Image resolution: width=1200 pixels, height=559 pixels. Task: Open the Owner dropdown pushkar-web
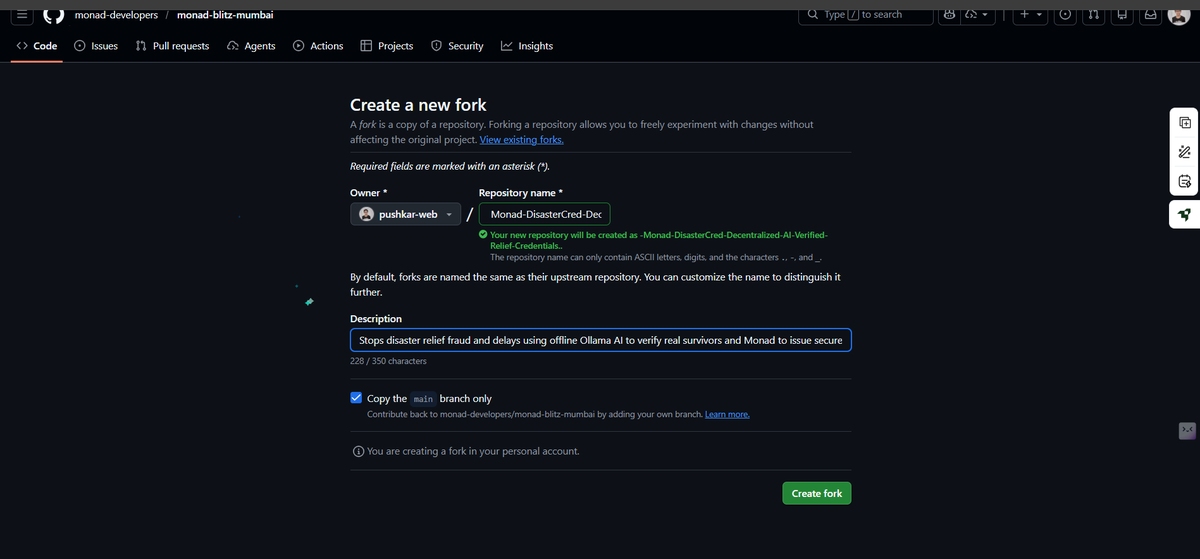(x=406, y=214)
